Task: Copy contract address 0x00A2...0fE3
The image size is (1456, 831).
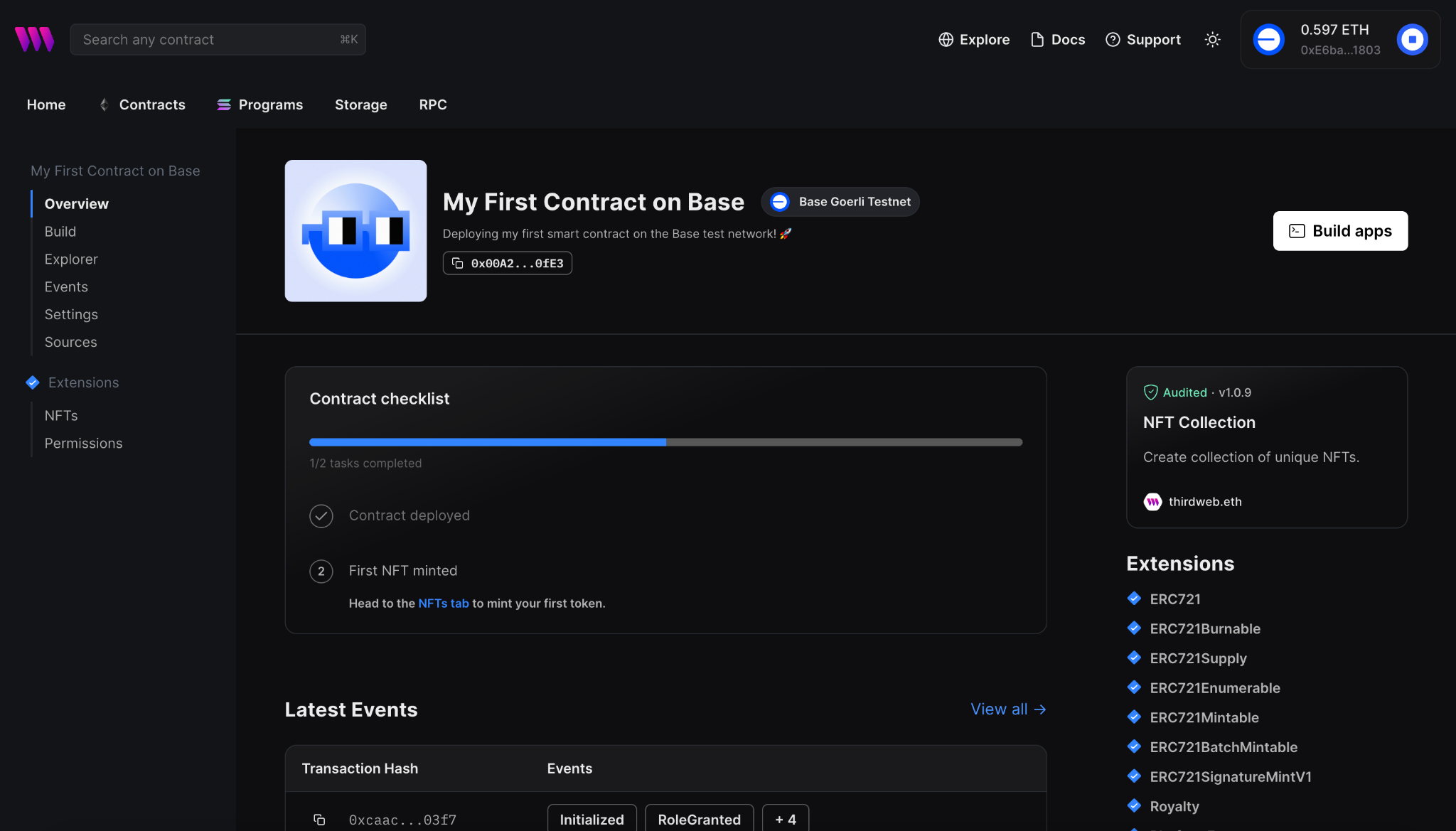Action: 507,263
